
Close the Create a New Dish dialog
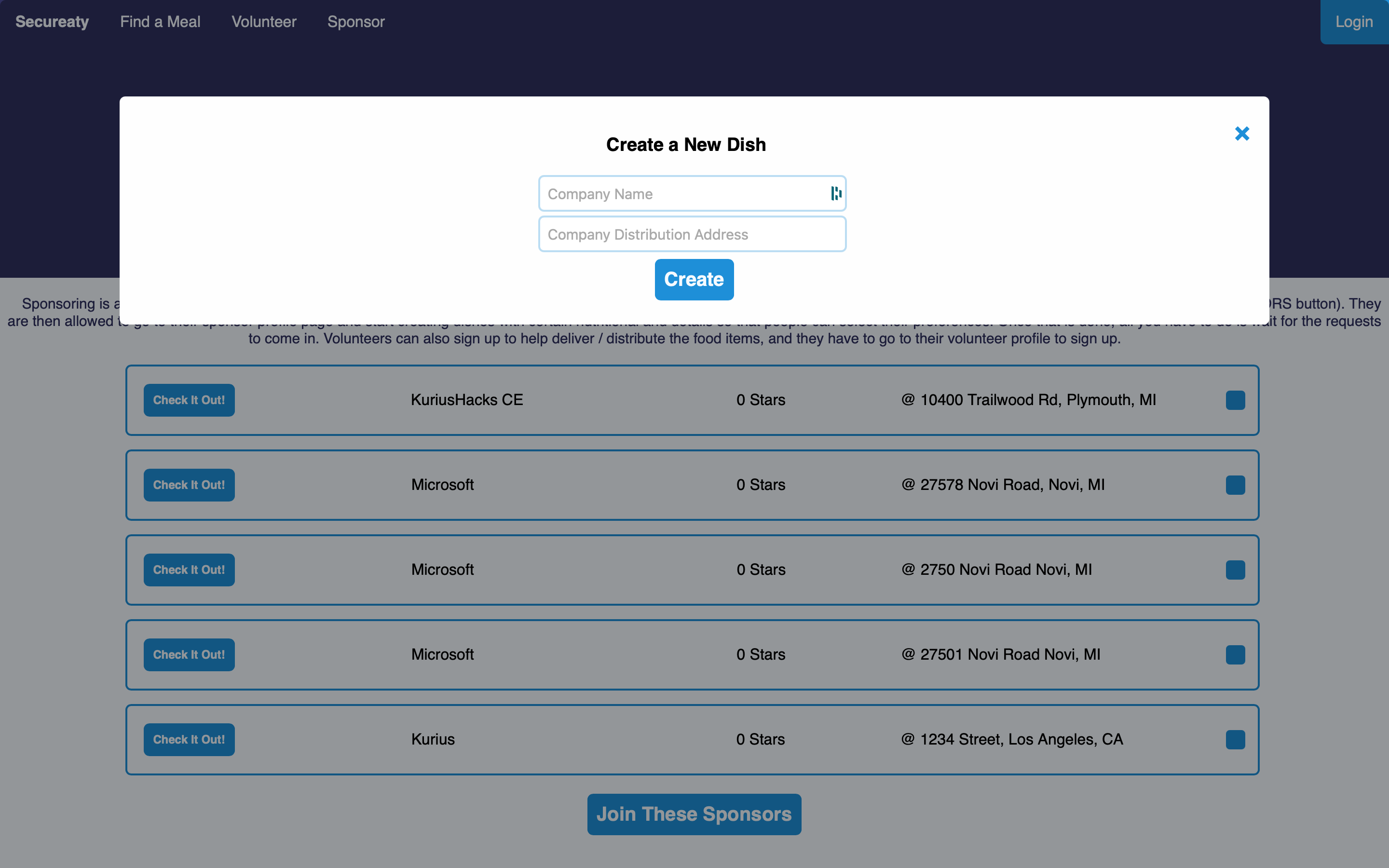tap(1241, 134)
